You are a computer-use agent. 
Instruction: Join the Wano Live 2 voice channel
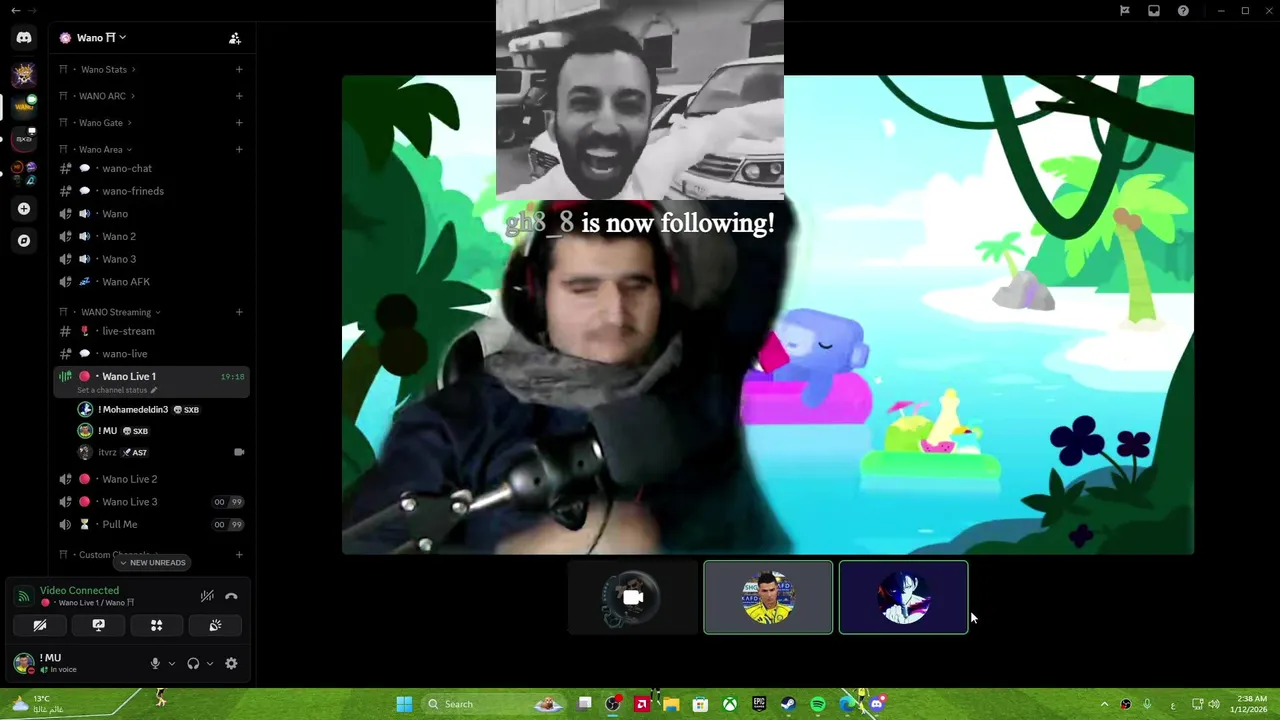click(x=151, y=479)
